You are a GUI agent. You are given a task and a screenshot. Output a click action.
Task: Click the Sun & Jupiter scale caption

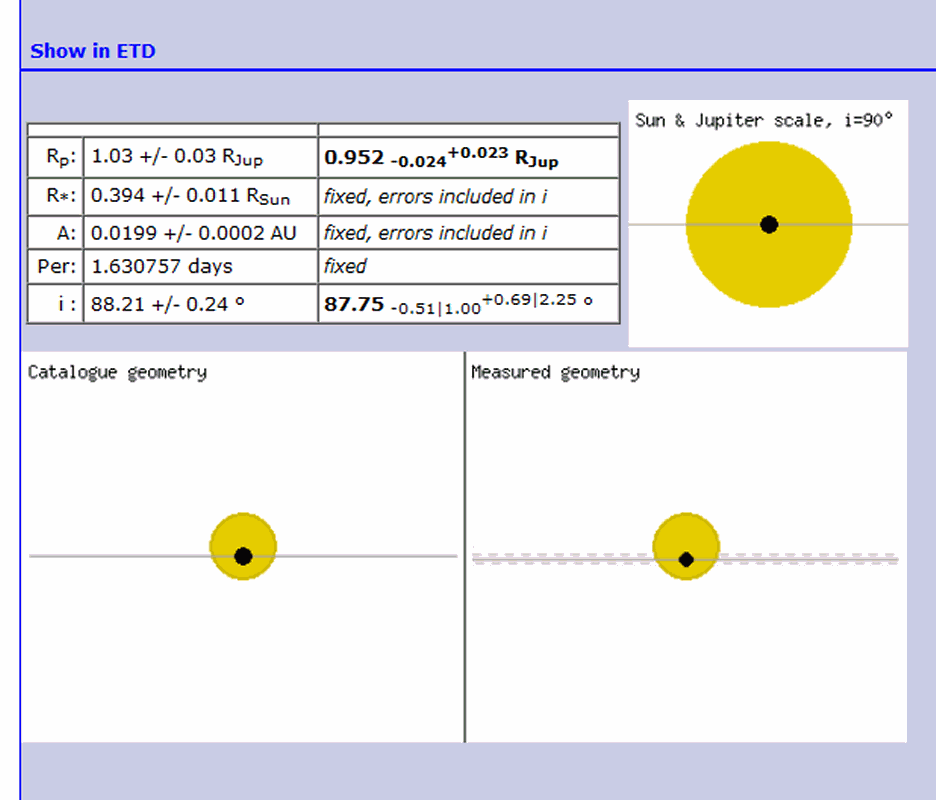coord(764,120)
